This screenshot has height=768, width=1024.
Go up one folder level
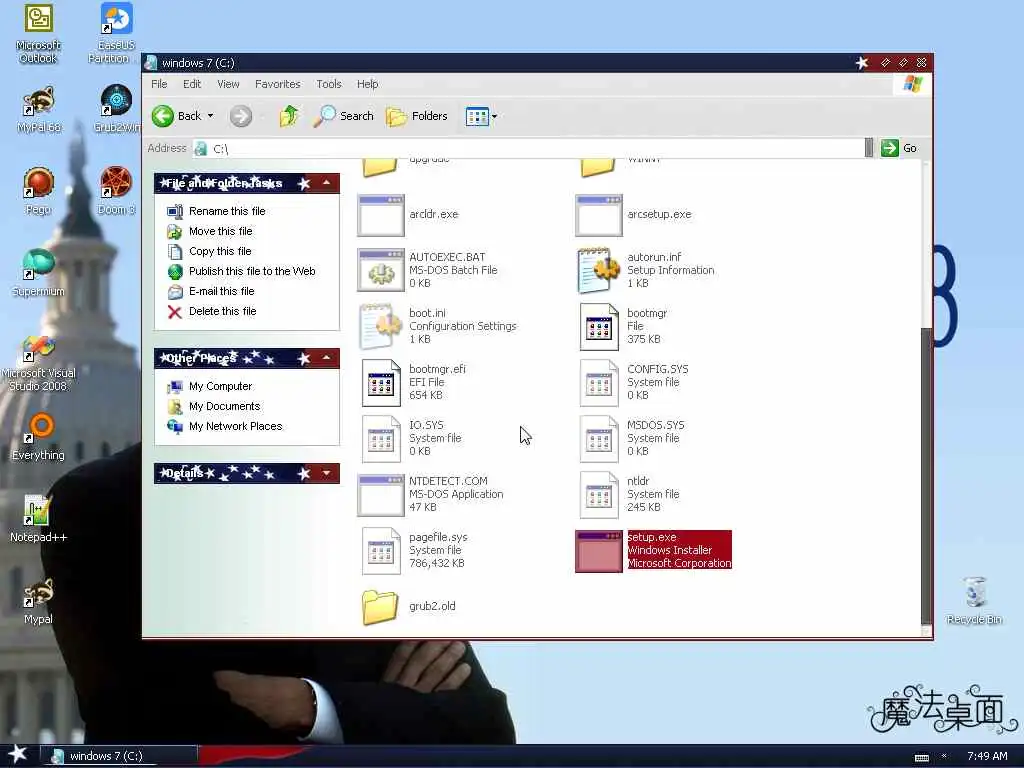(x=289, y=116)
